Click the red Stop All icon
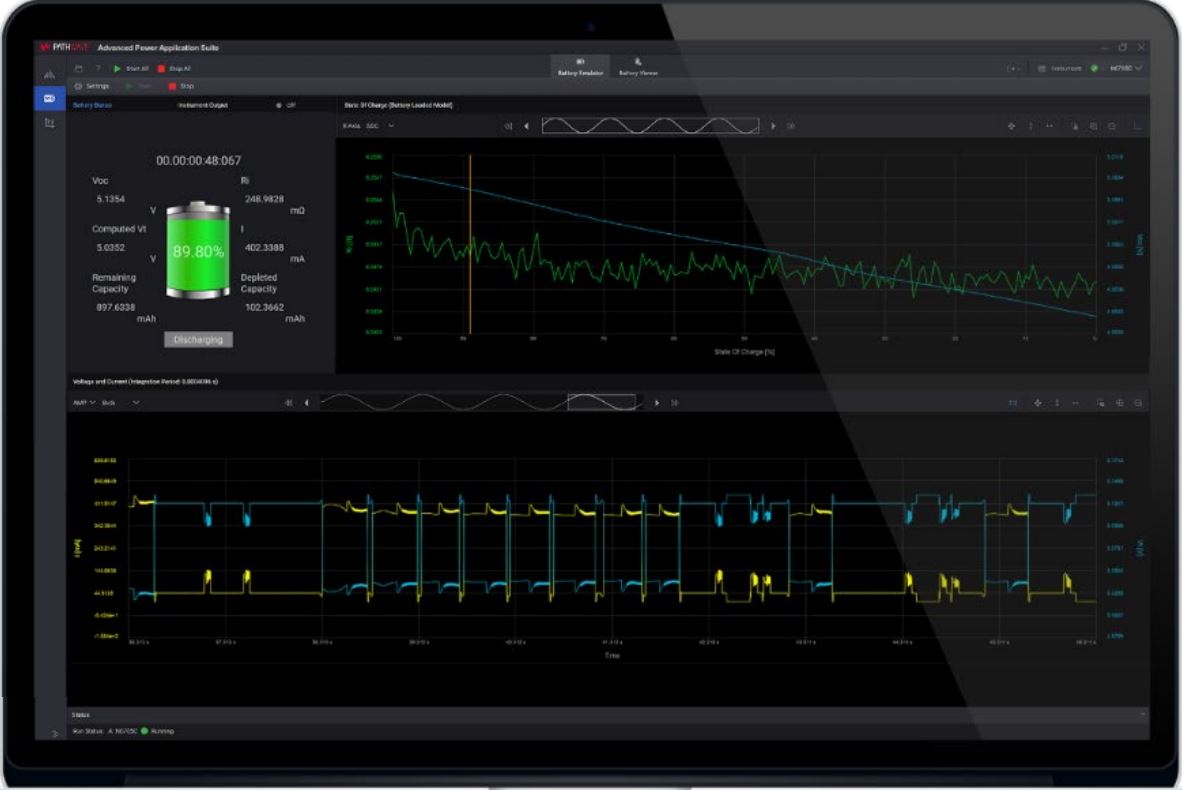Viewport: 1182px width, 790px height. pos(162,69)
